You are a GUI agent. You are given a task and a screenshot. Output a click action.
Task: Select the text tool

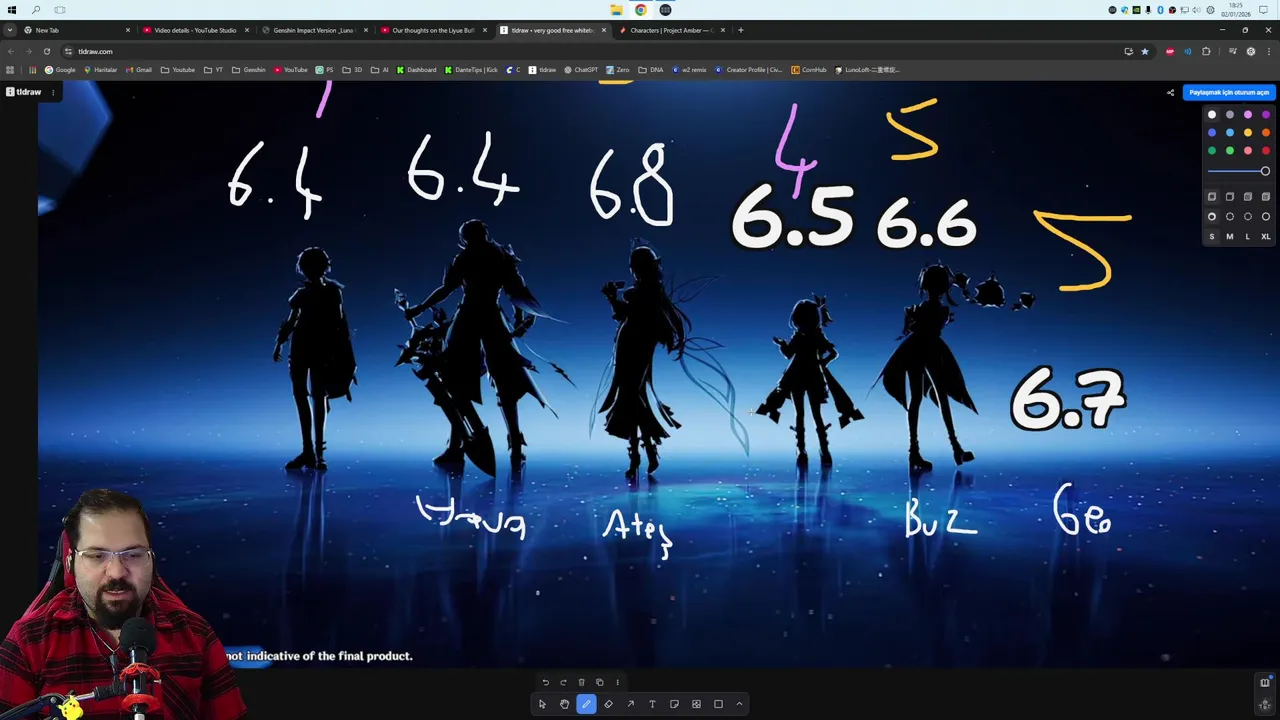click(652, 704)
